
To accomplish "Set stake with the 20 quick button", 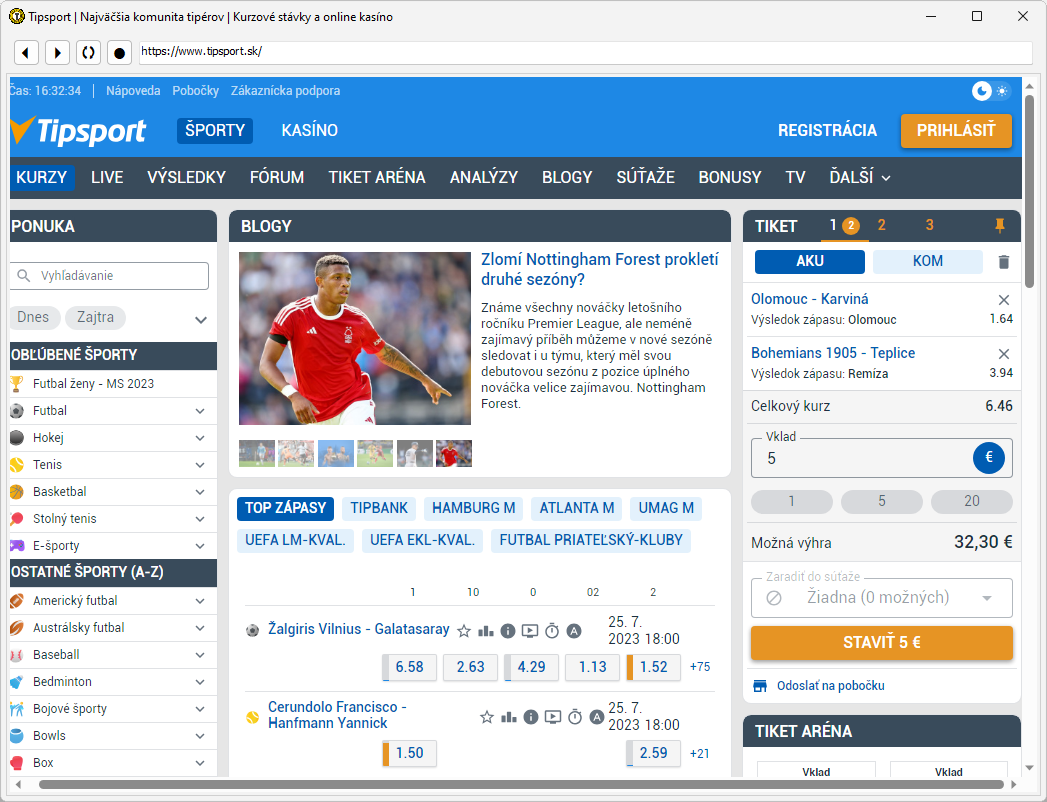I will pyautogui.click(x=972, y=502).
